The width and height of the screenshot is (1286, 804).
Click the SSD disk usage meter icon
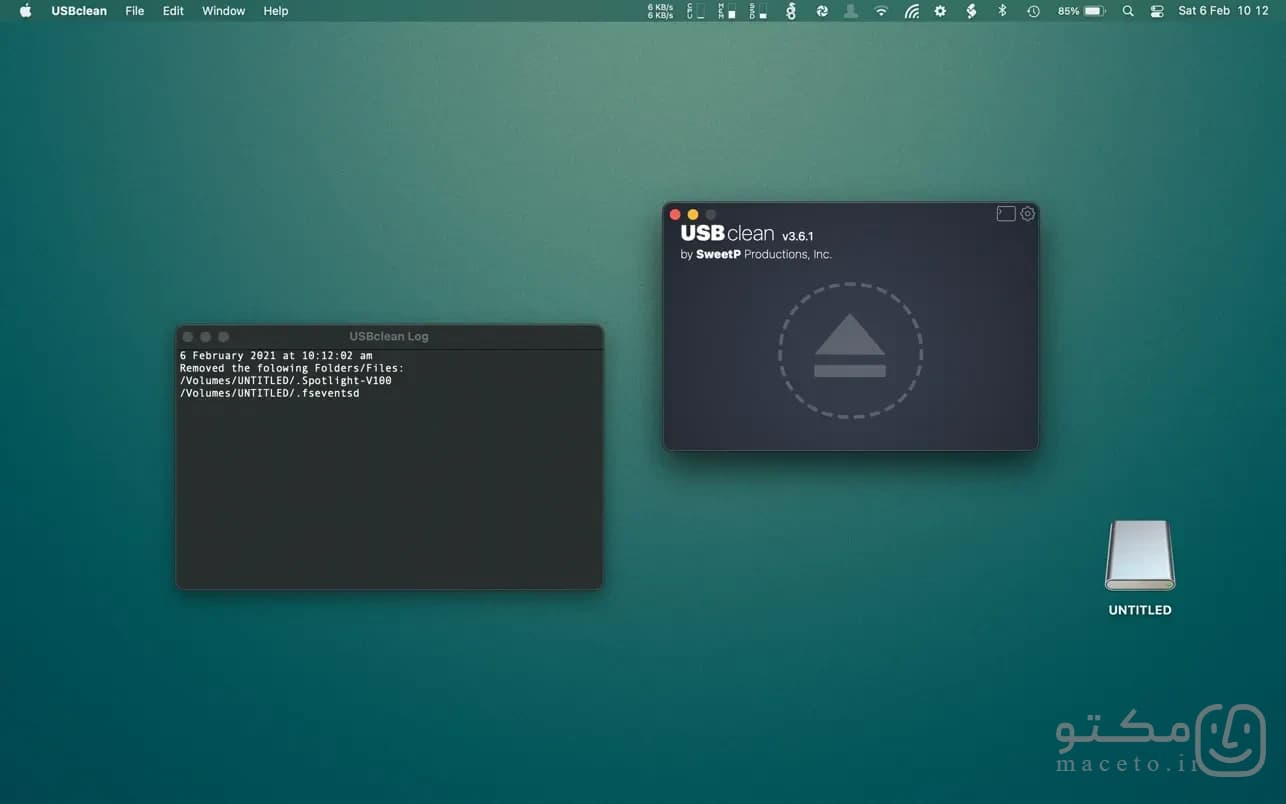click(x=758, y=11)
